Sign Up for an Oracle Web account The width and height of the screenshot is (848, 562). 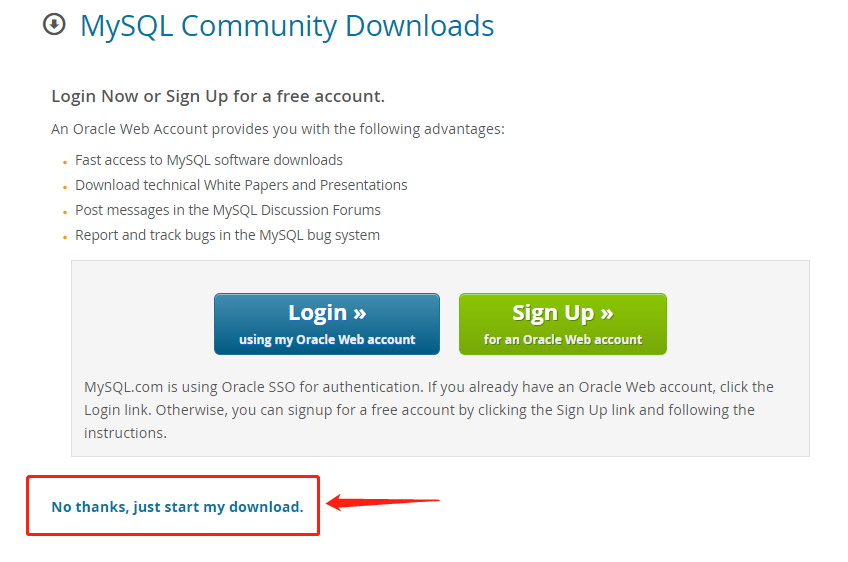point(562,324)
